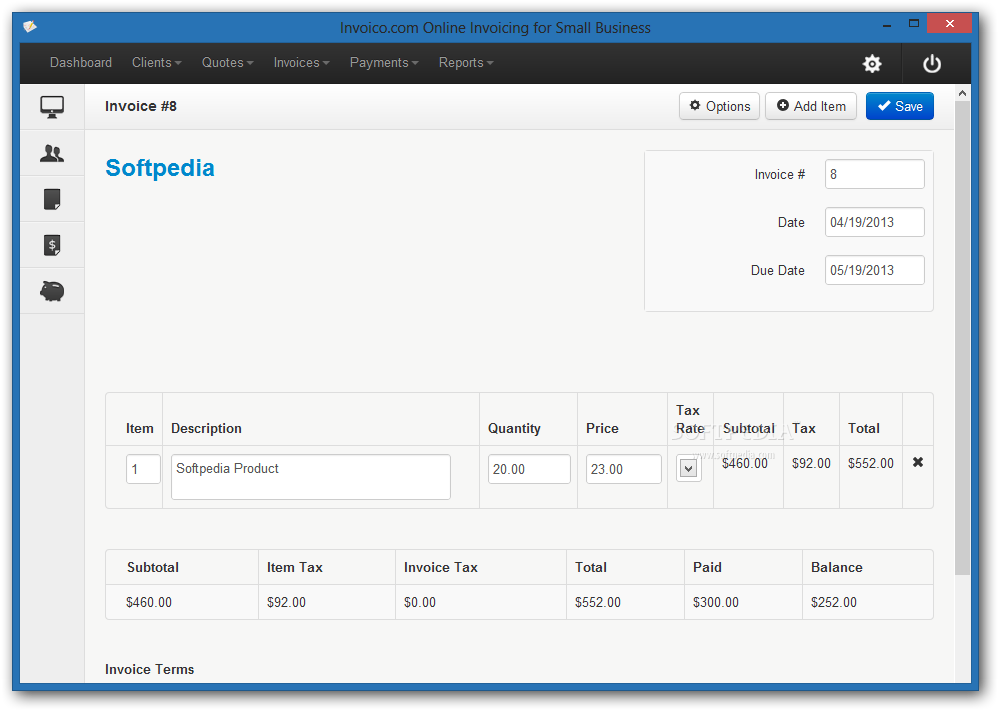Expand the Payments menu
Viewport: 999px width, 711px height.
pyautogui.click(x=384, y=62)
